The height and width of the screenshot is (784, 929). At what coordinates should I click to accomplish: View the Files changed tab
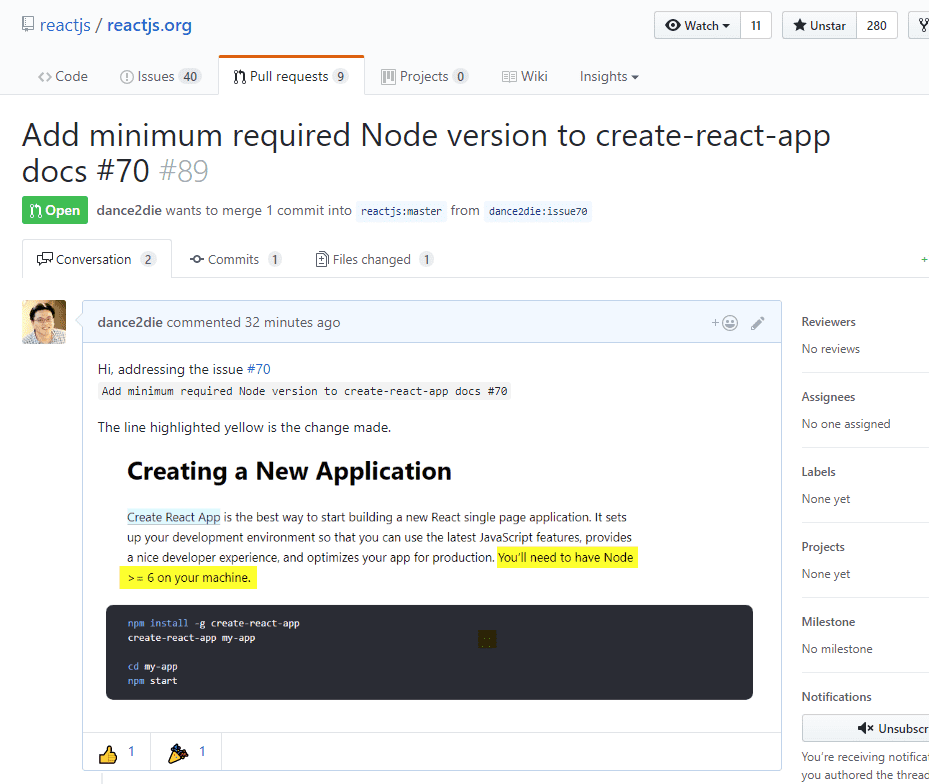(x=372, y=260)
